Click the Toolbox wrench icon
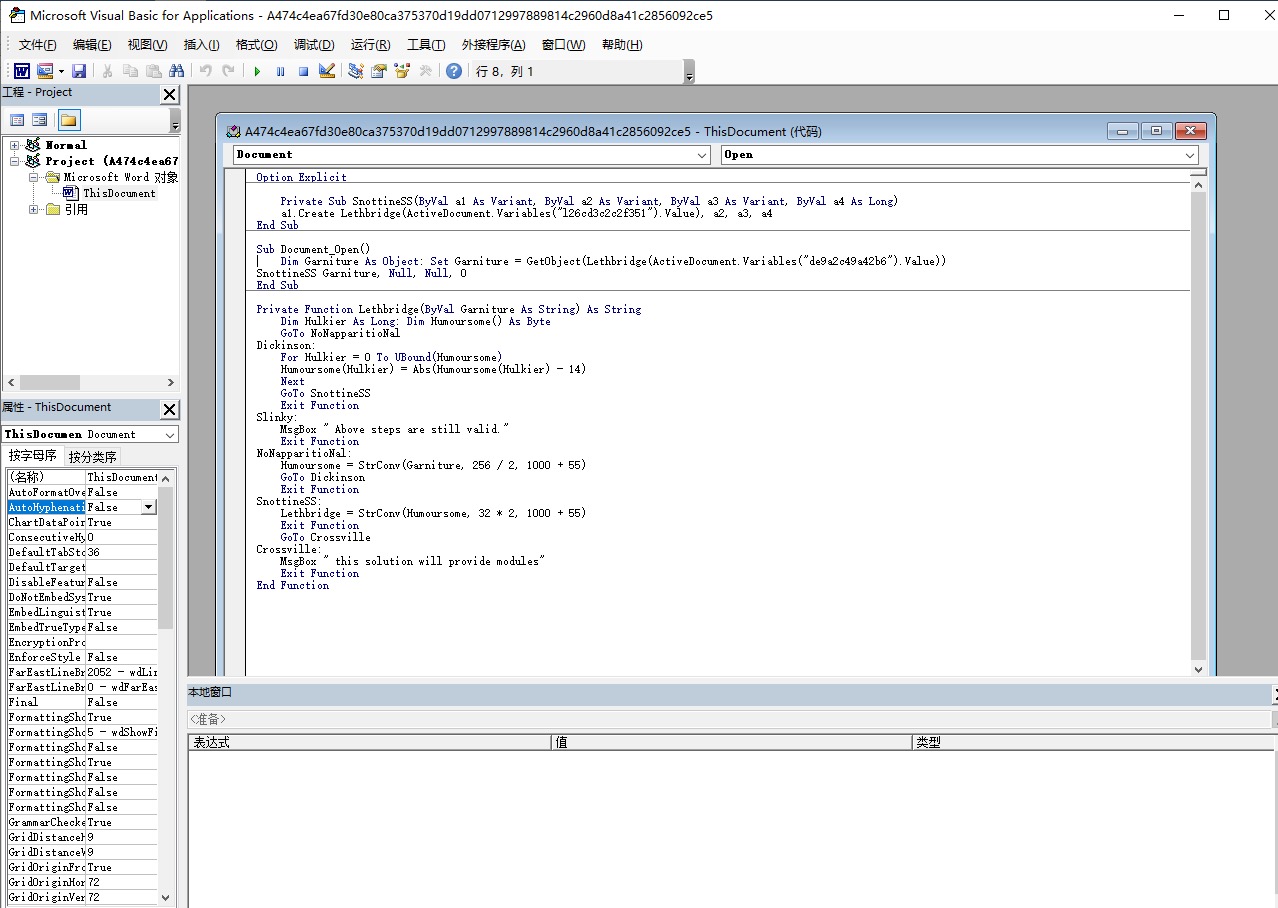 point(425,71)
